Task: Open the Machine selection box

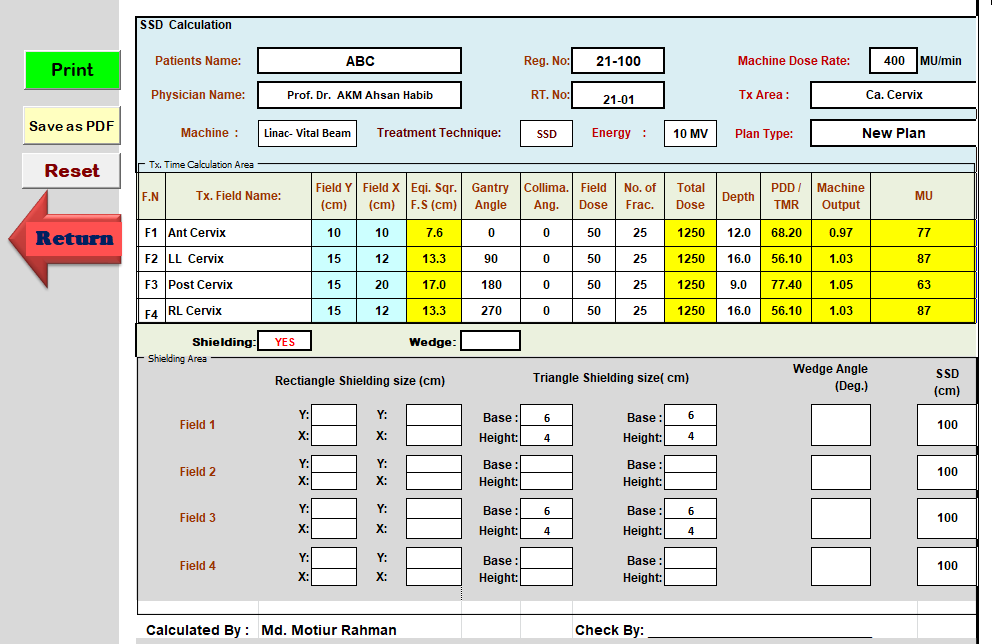Action: [x=307, y=133]
